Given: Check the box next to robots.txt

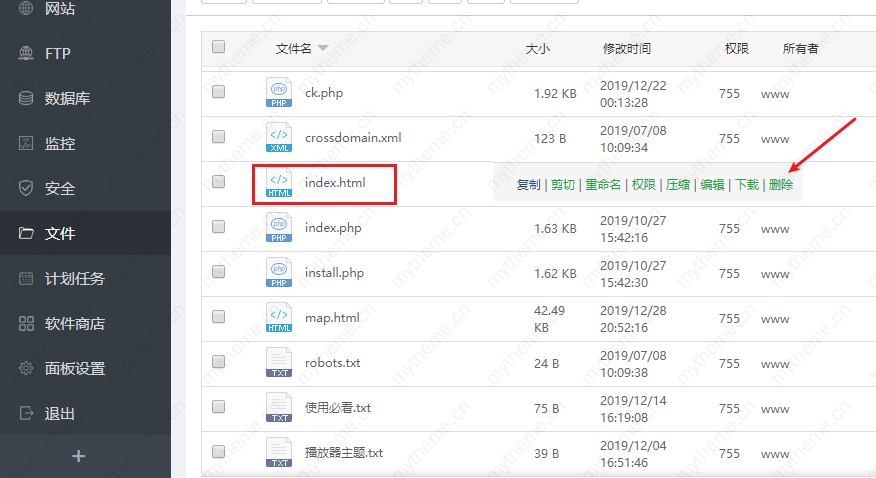Looking at the screenshot, I should coord(219,362).
